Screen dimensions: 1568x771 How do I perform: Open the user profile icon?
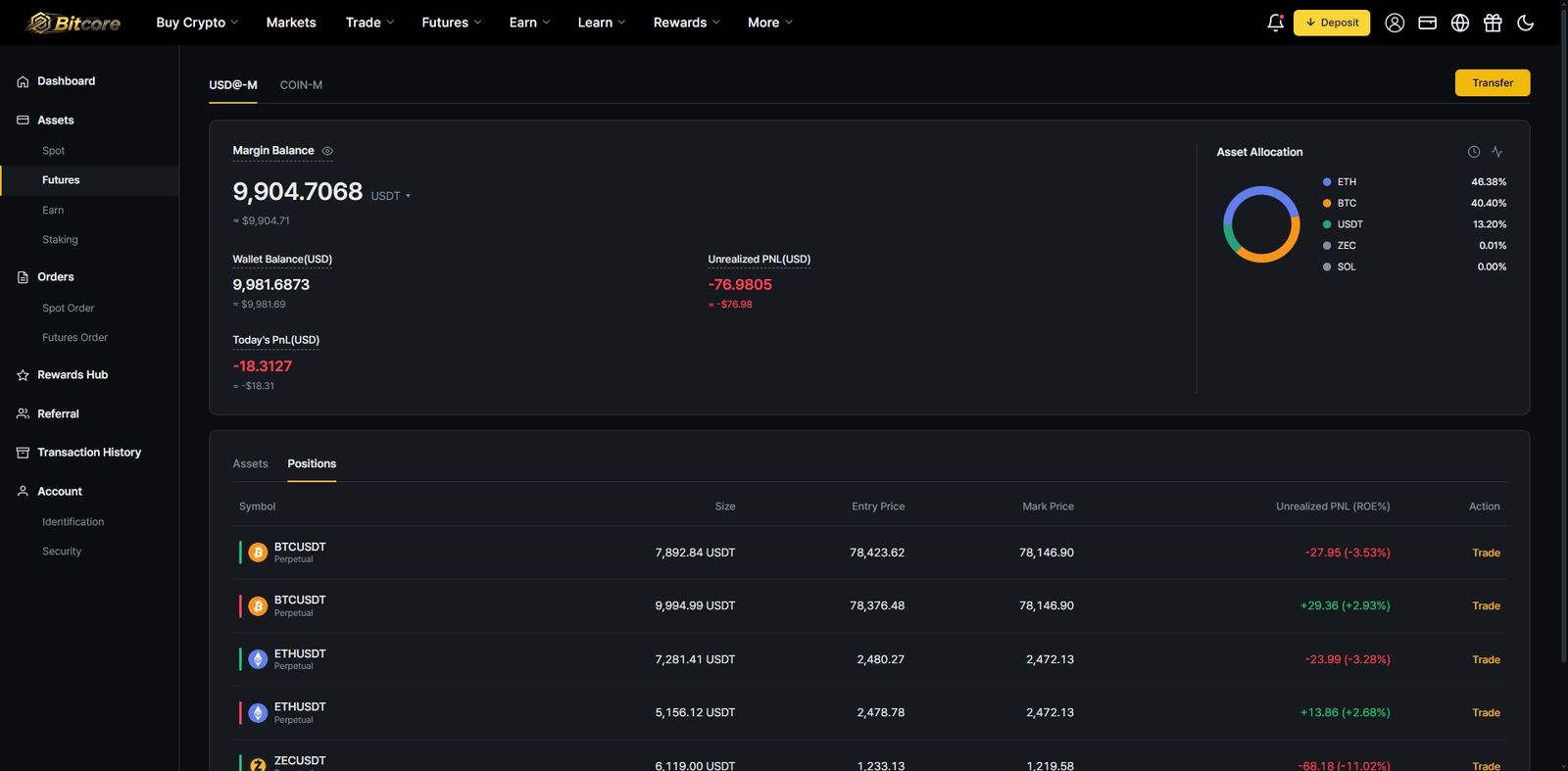(x=1395, y=23)
